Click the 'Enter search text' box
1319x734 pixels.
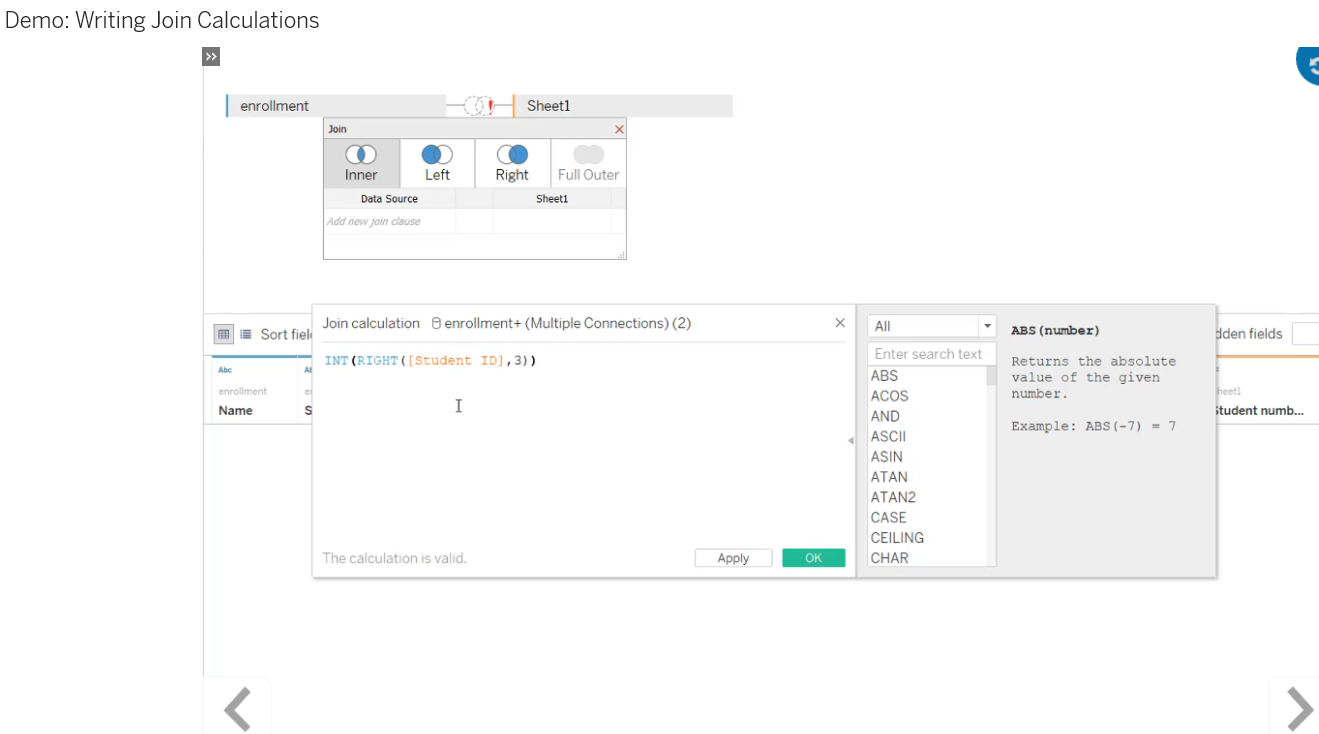pos(932,354)
